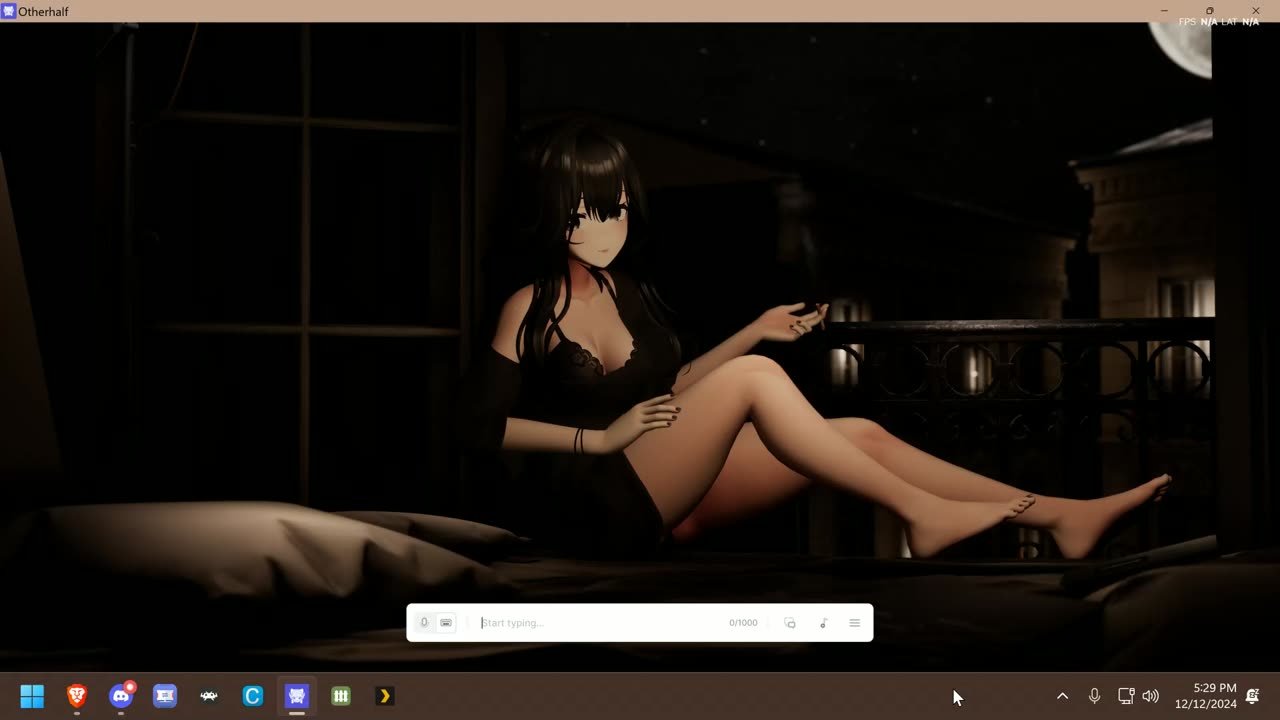1280x720 pixels.
Task: Open the music note icon
Action: 823,623
